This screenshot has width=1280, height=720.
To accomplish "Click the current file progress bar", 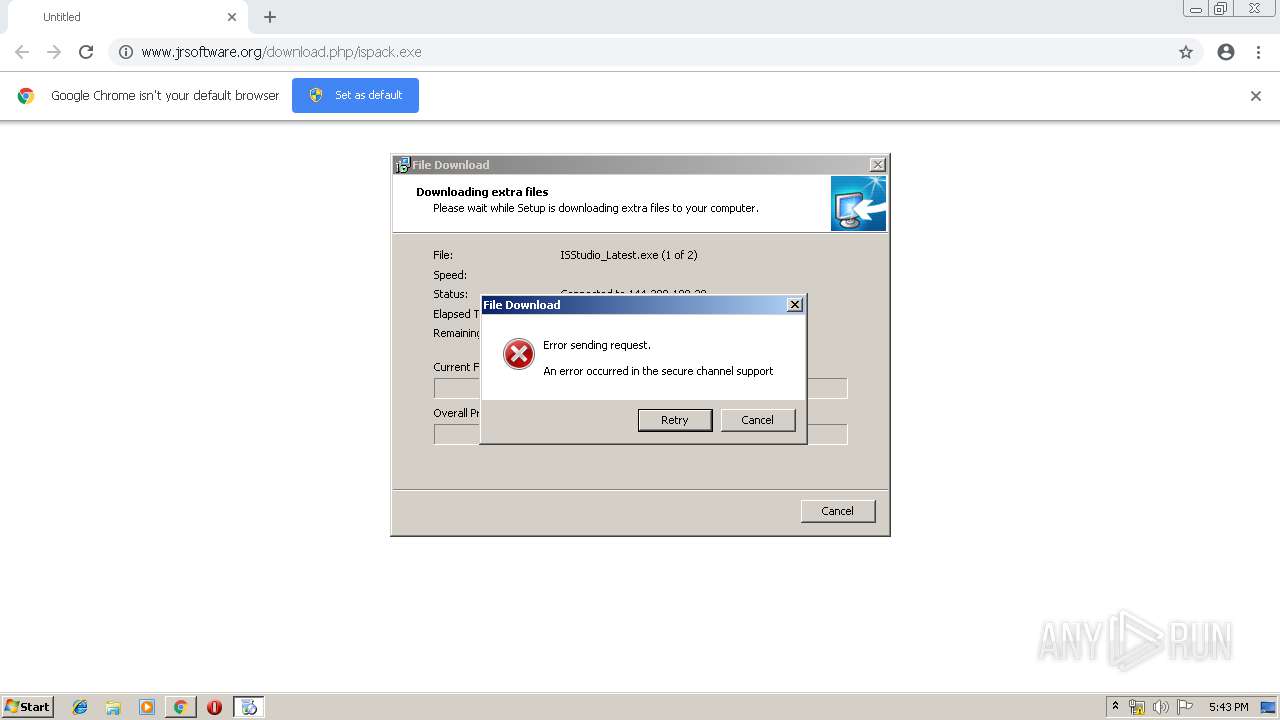I will click(x=641, y=388).
